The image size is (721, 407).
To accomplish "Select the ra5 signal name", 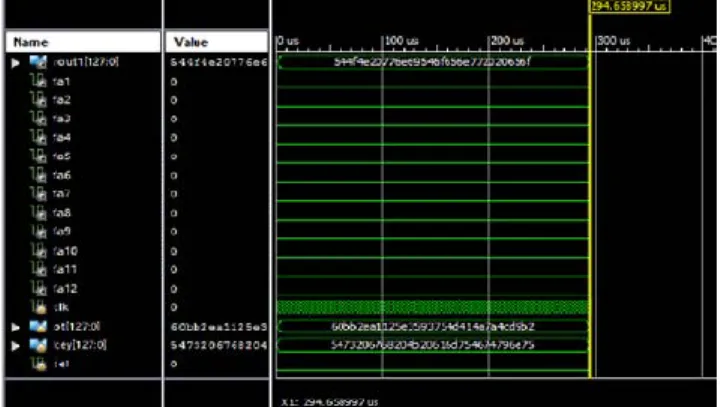I will click(x=62, y=156).
